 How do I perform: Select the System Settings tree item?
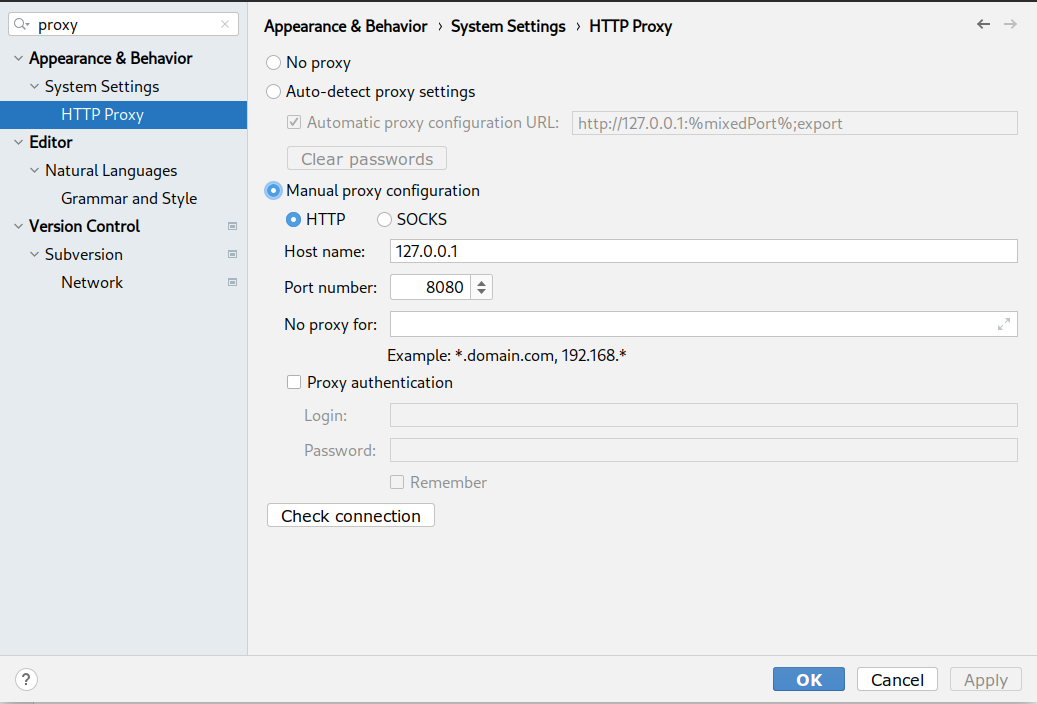pos(102,87)
